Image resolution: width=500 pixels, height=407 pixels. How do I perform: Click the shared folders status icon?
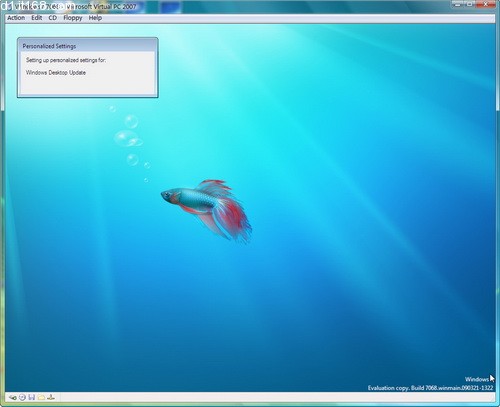41,397
